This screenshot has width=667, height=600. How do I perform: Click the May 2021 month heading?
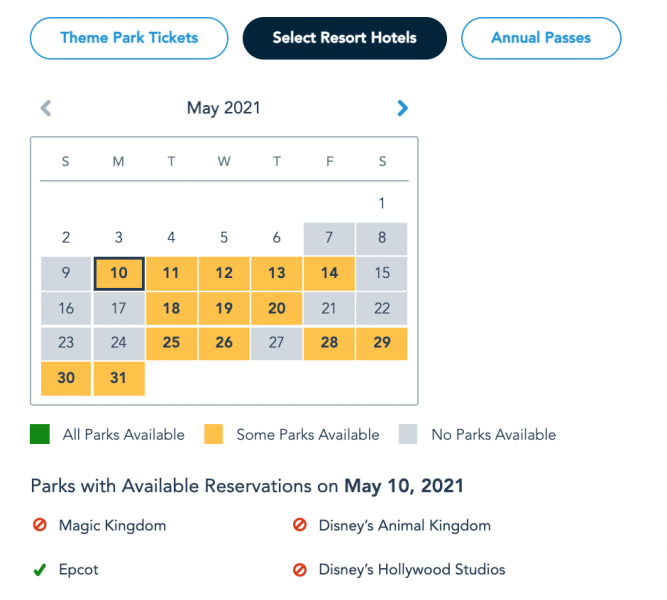point(224,108)
